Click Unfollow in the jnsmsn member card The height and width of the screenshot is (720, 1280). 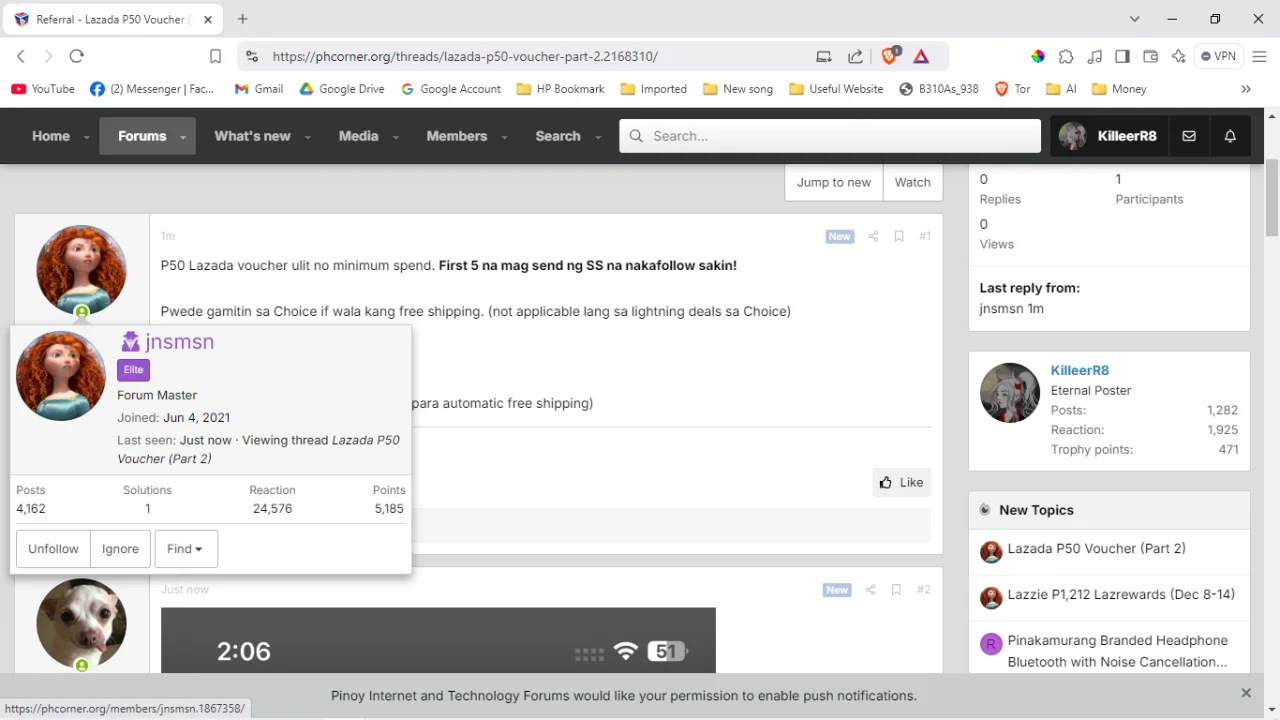click(x=53, y=549)
